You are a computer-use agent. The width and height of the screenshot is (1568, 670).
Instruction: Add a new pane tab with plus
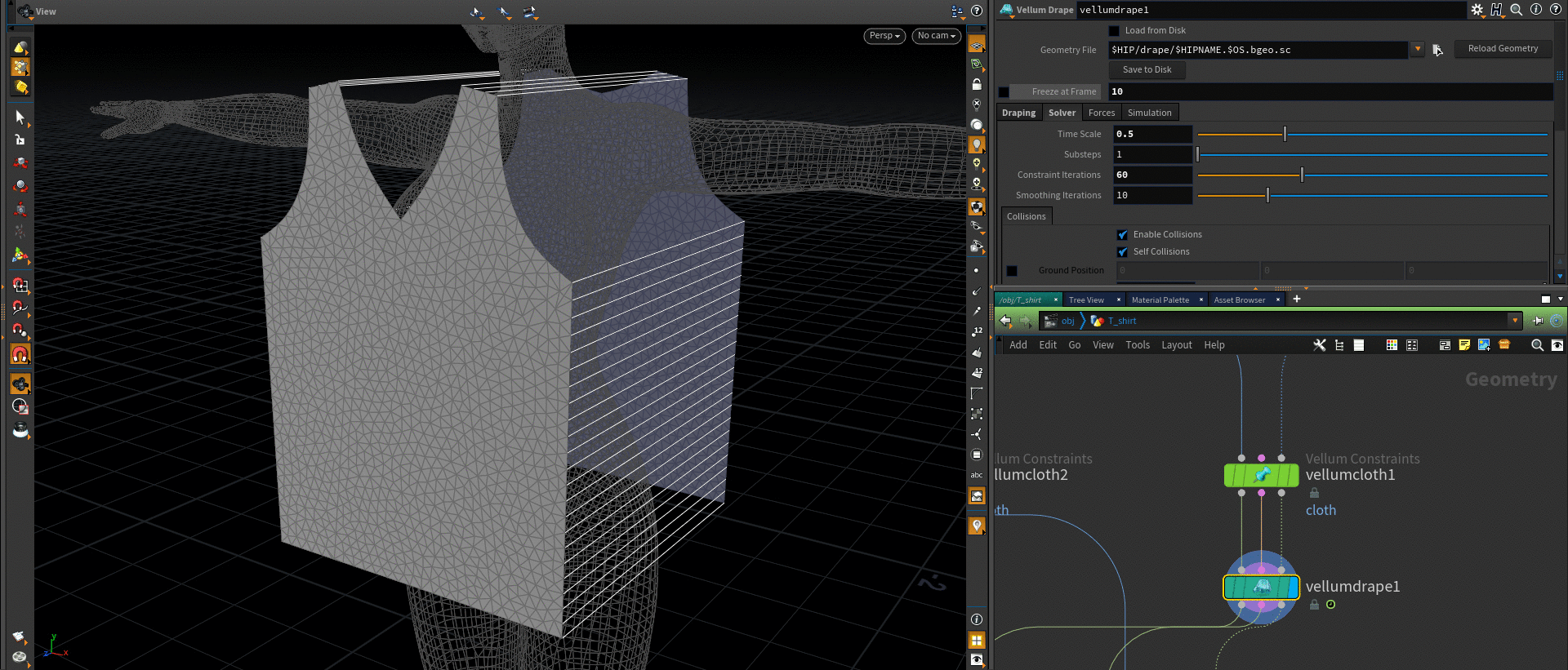pos(1296,300)
